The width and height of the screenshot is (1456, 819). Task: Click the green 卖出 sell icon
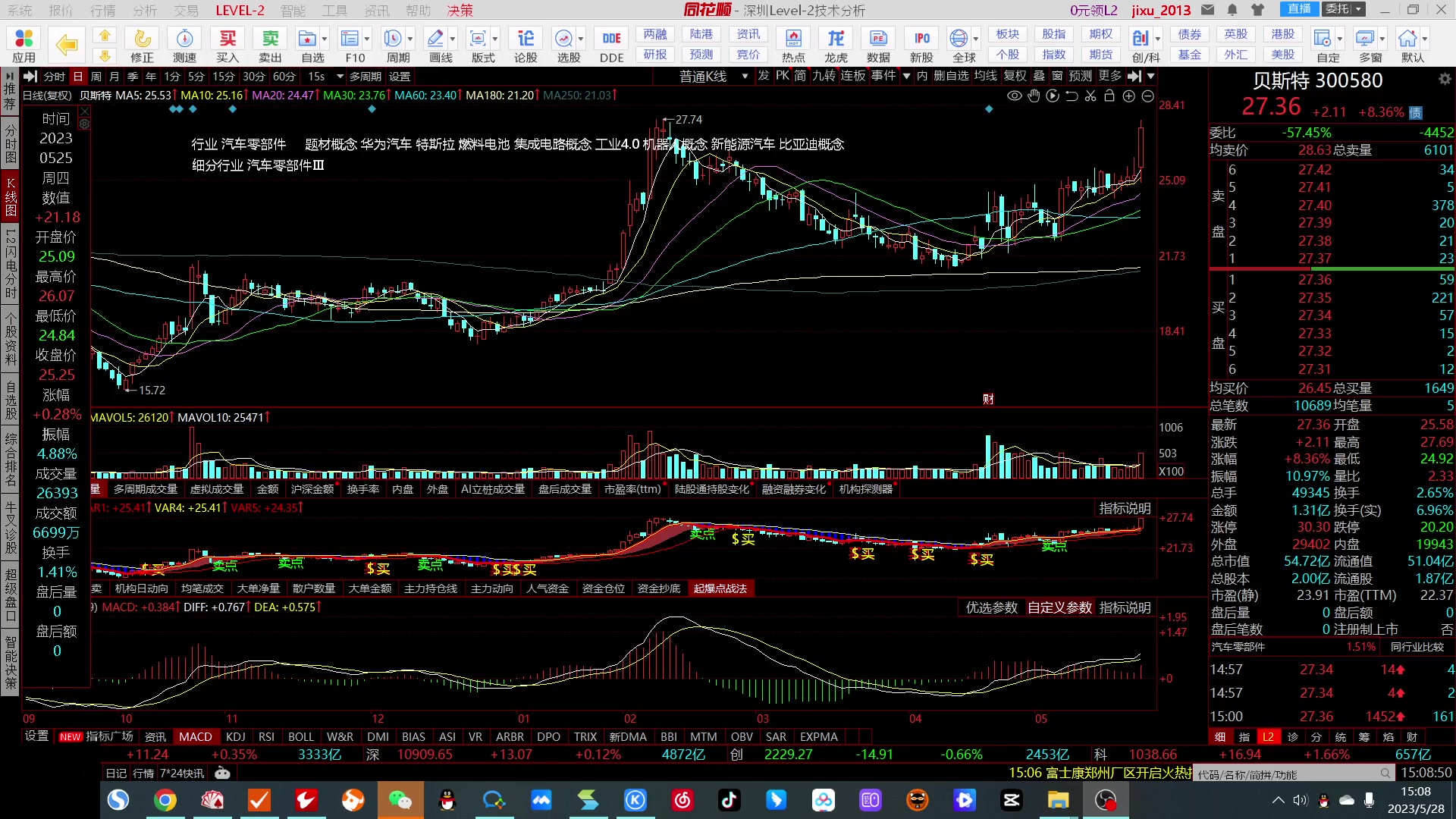click(x=270, y=45)
